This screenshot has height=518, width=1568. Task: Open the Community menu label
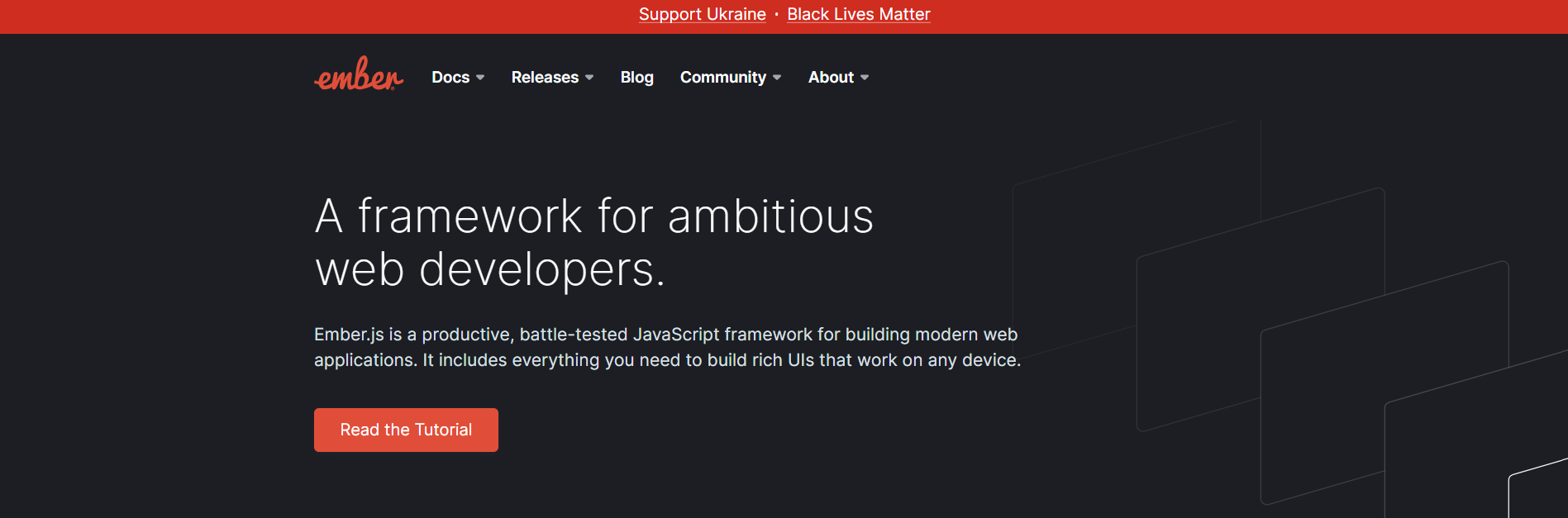click(x=723, y=77)
